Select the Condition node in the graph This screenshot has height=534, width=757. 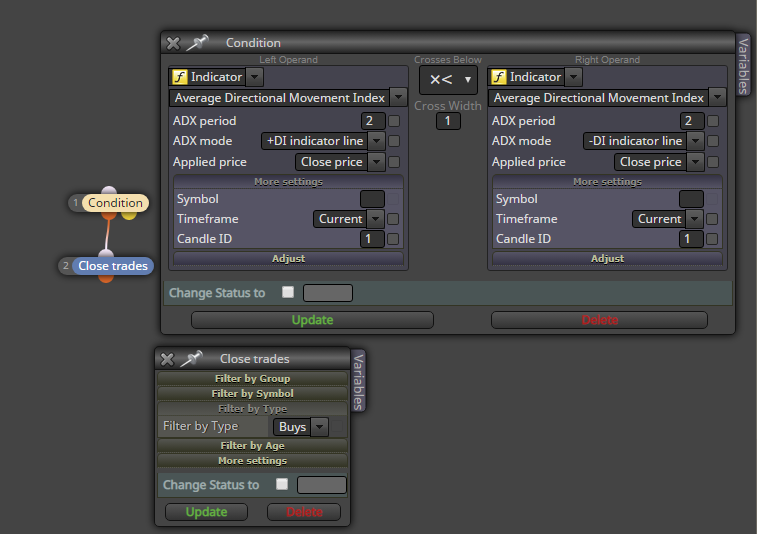coord(115,203)
